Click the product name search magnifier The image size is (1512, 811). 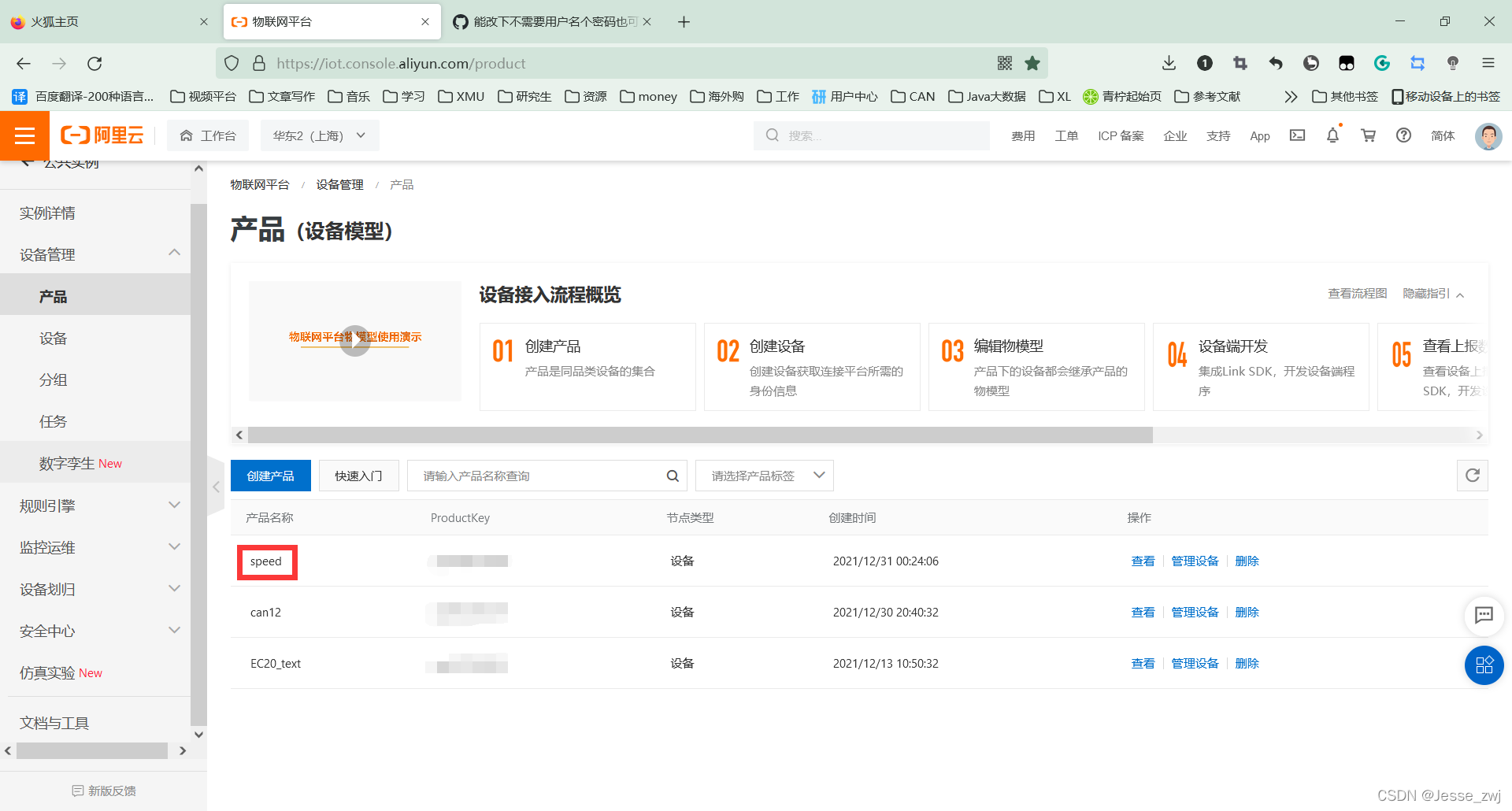tap(673, 476)
